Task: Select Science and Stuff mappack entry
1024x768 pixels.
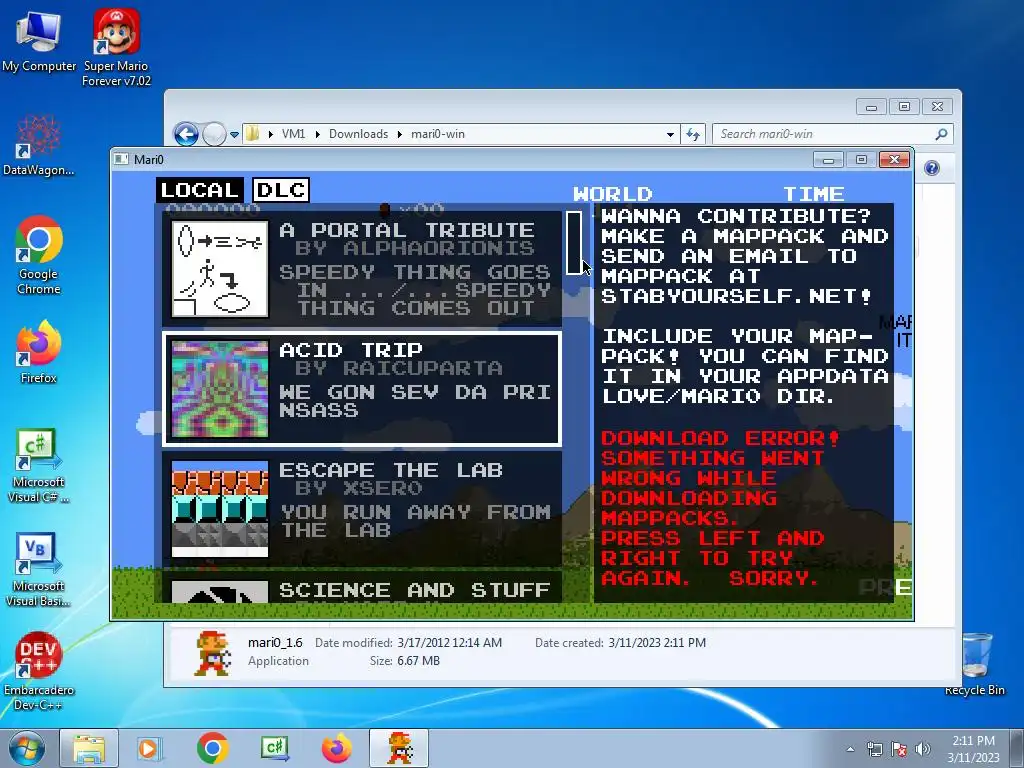Action: pyautogui.click(x=362, y=587)
